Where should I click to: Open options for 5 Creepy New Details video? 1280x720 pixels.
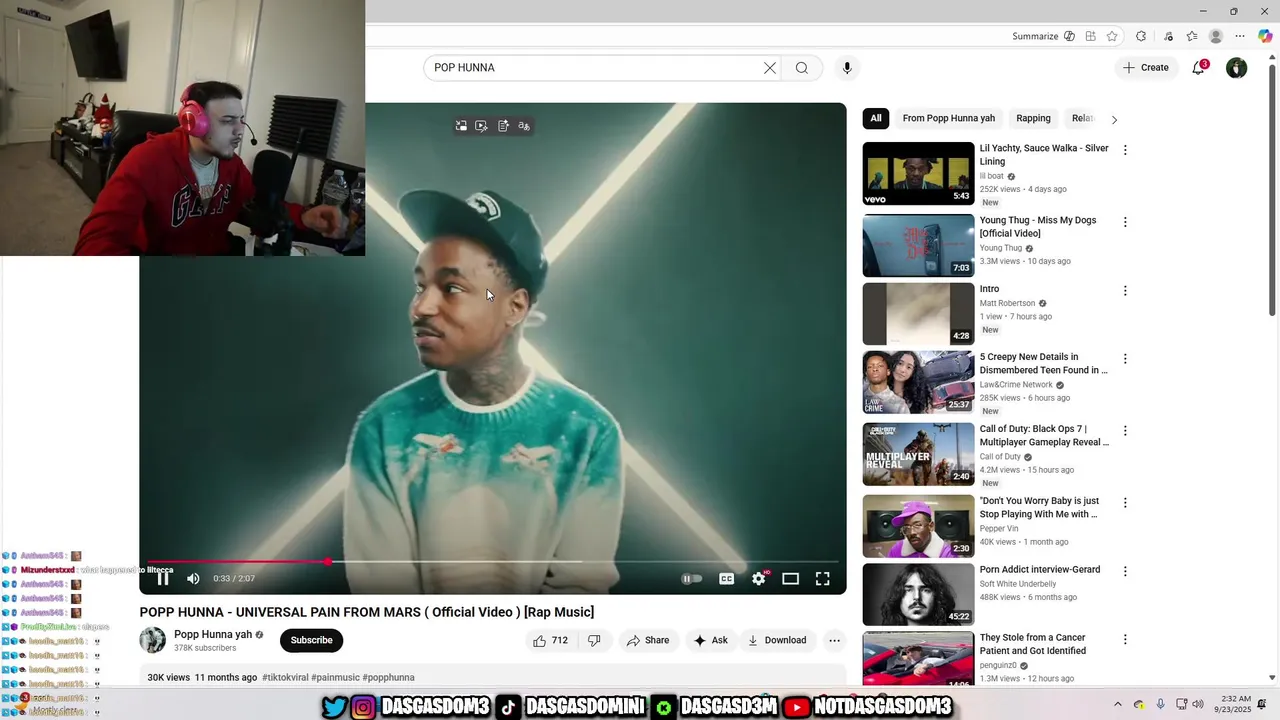(x=1125, y=359)
